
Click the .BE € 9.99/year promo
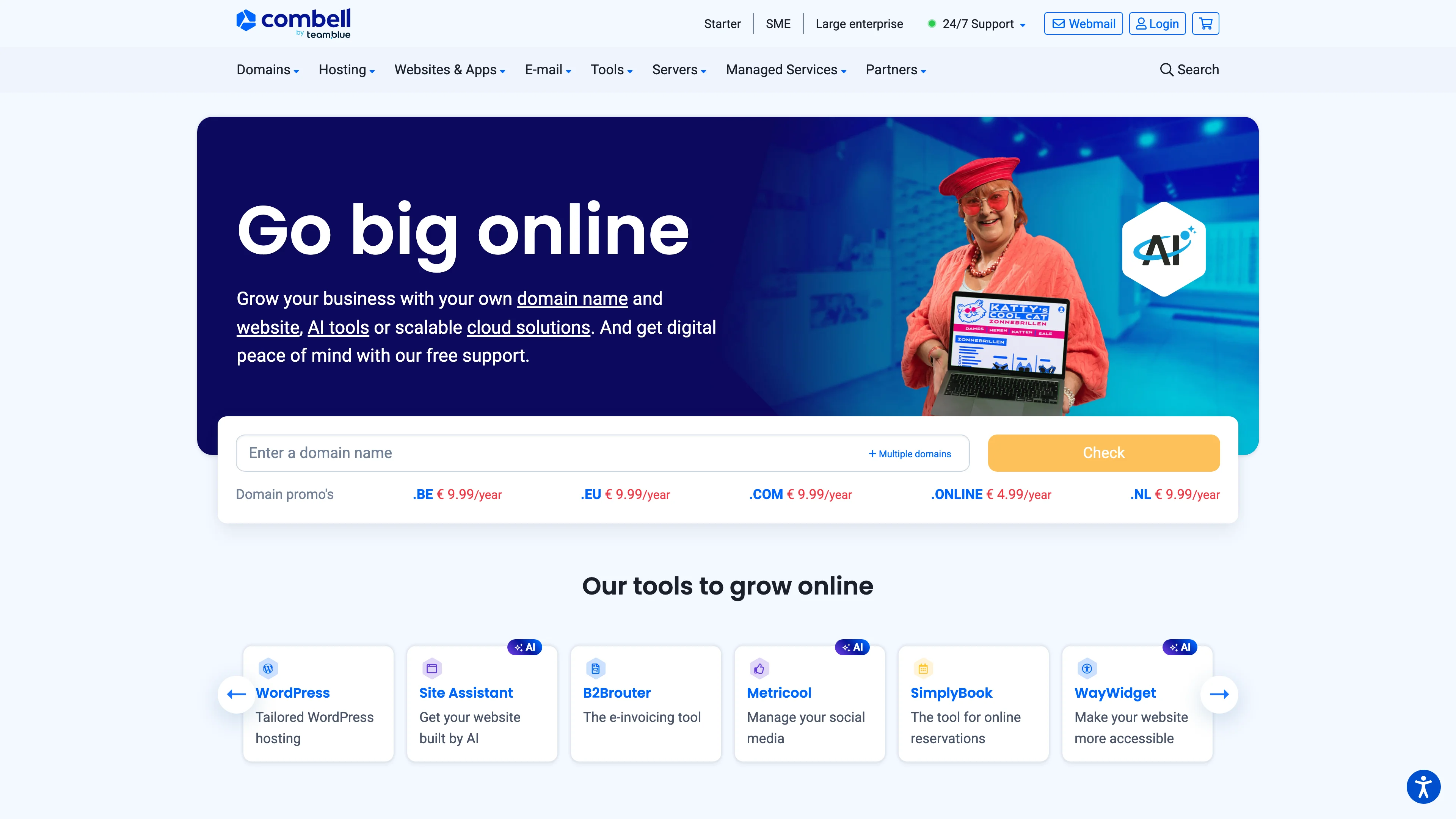[457, 494]
